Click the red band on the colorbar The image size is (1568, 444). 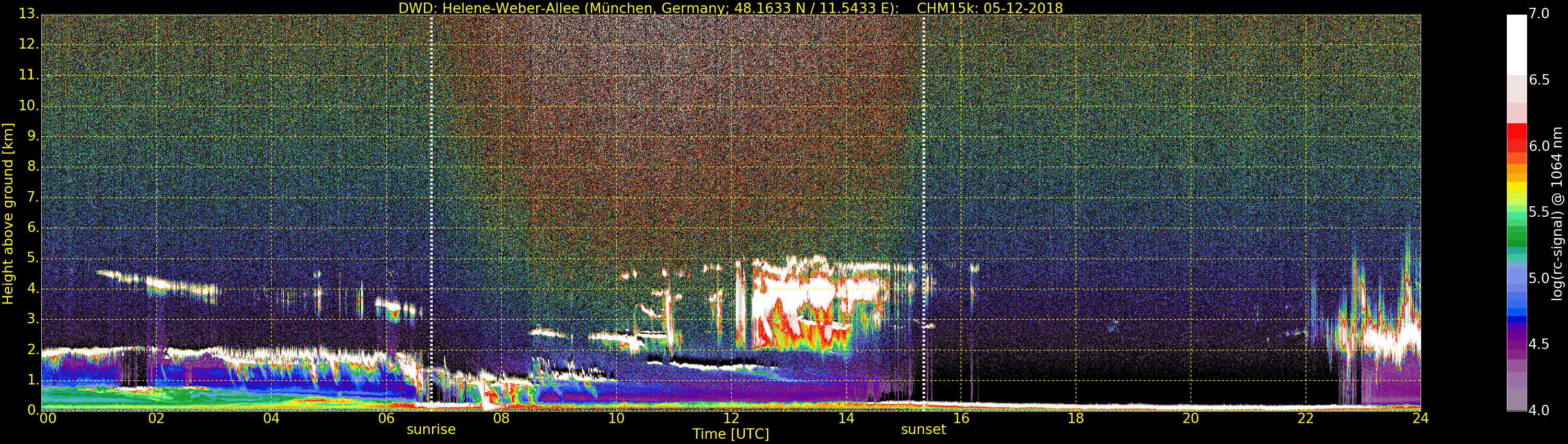(1516, 138)
